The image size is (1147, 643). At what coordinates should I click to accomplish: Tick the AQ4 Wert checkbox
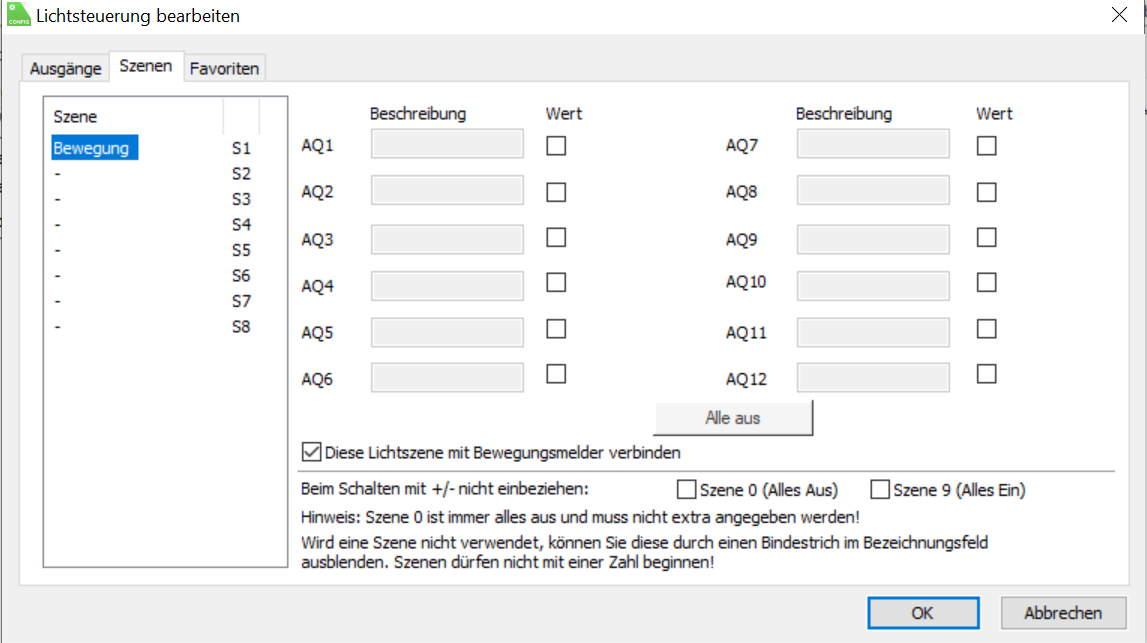coord(556,283)
